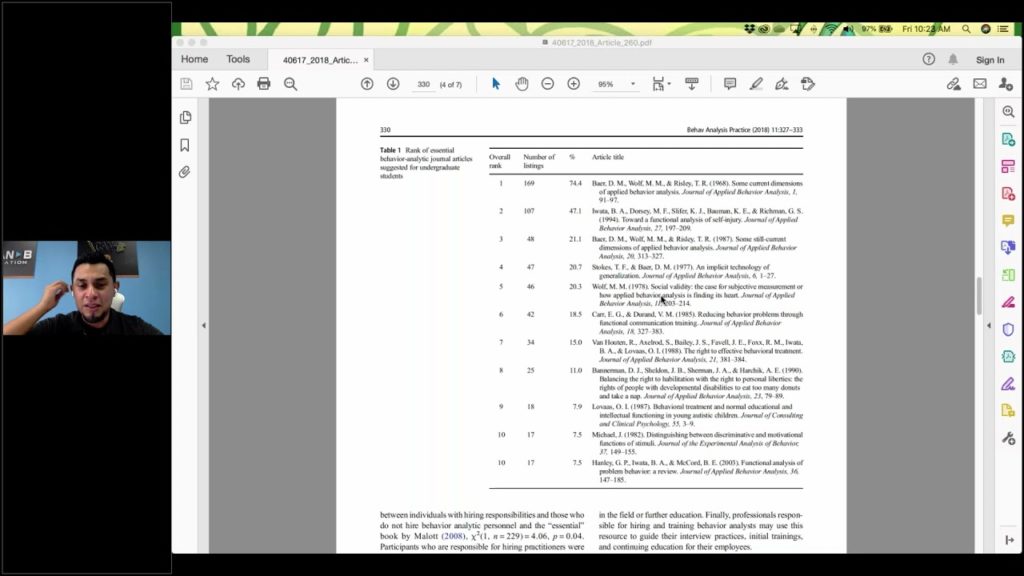Open the search magnifier tool

point(290,83)
